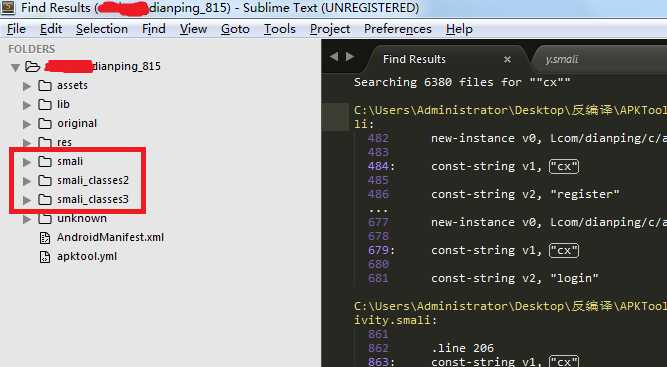Select the smali_classes3 folder

pos(92,199)
